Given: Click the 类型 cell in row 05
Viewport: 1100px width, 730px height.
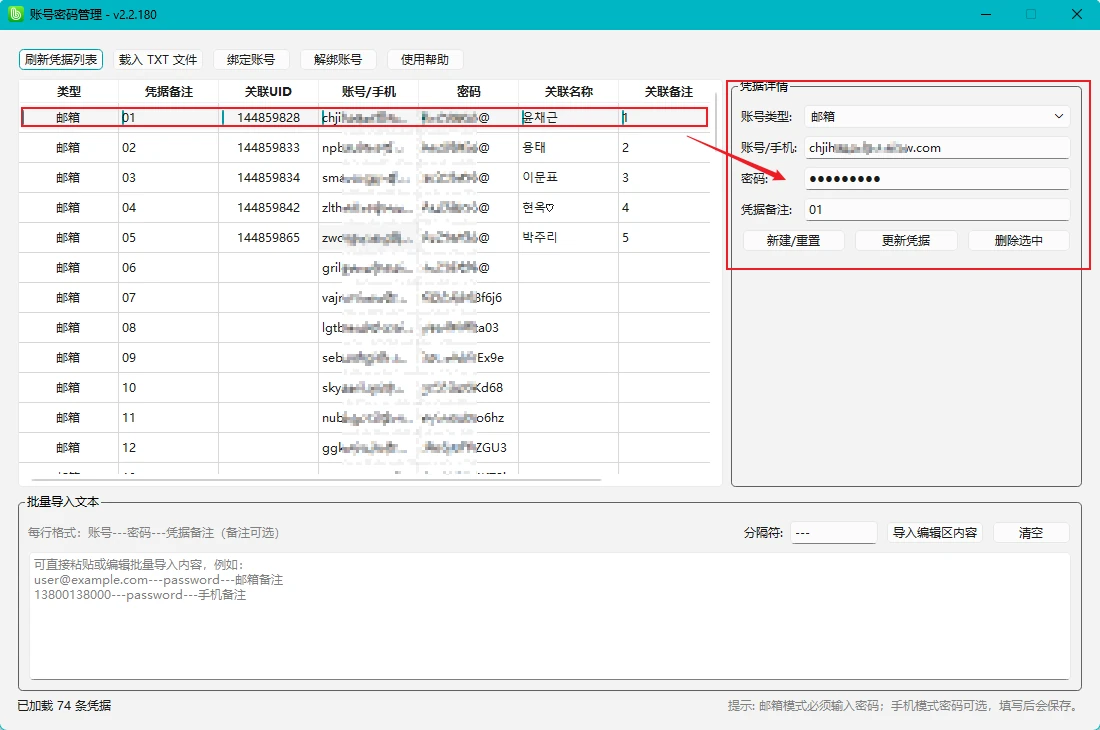Looking at the screenshot, I should (69, 238).
